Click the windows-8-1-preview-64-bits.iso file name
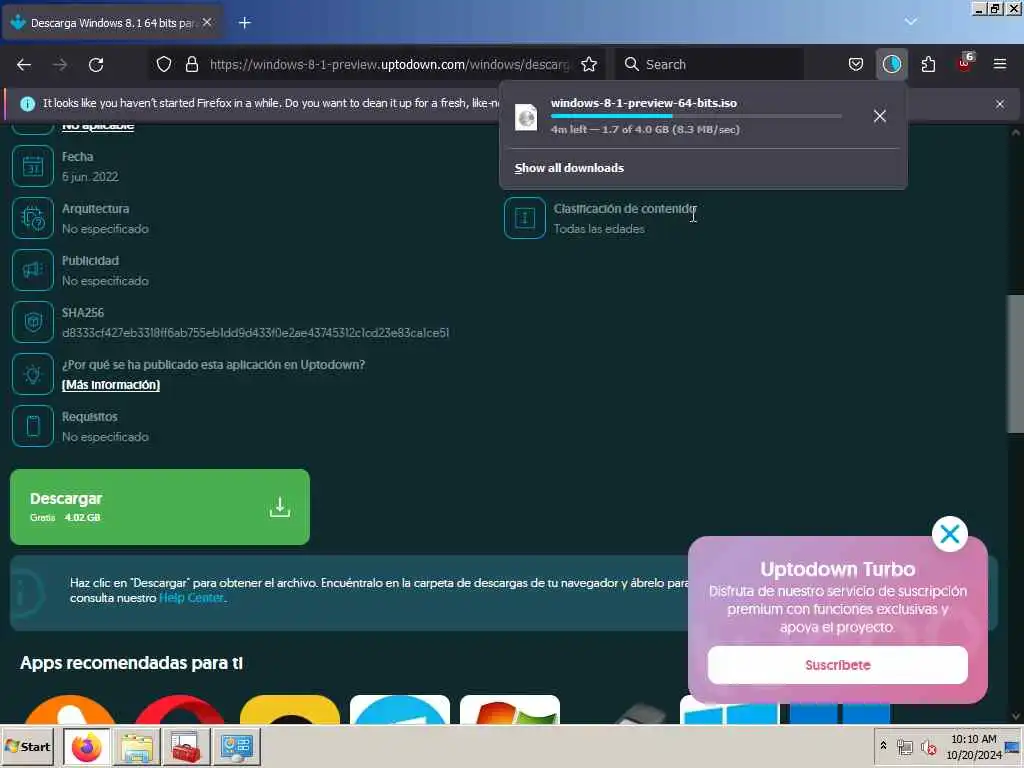Screen dimensions: 1024x768 [643, 103]
